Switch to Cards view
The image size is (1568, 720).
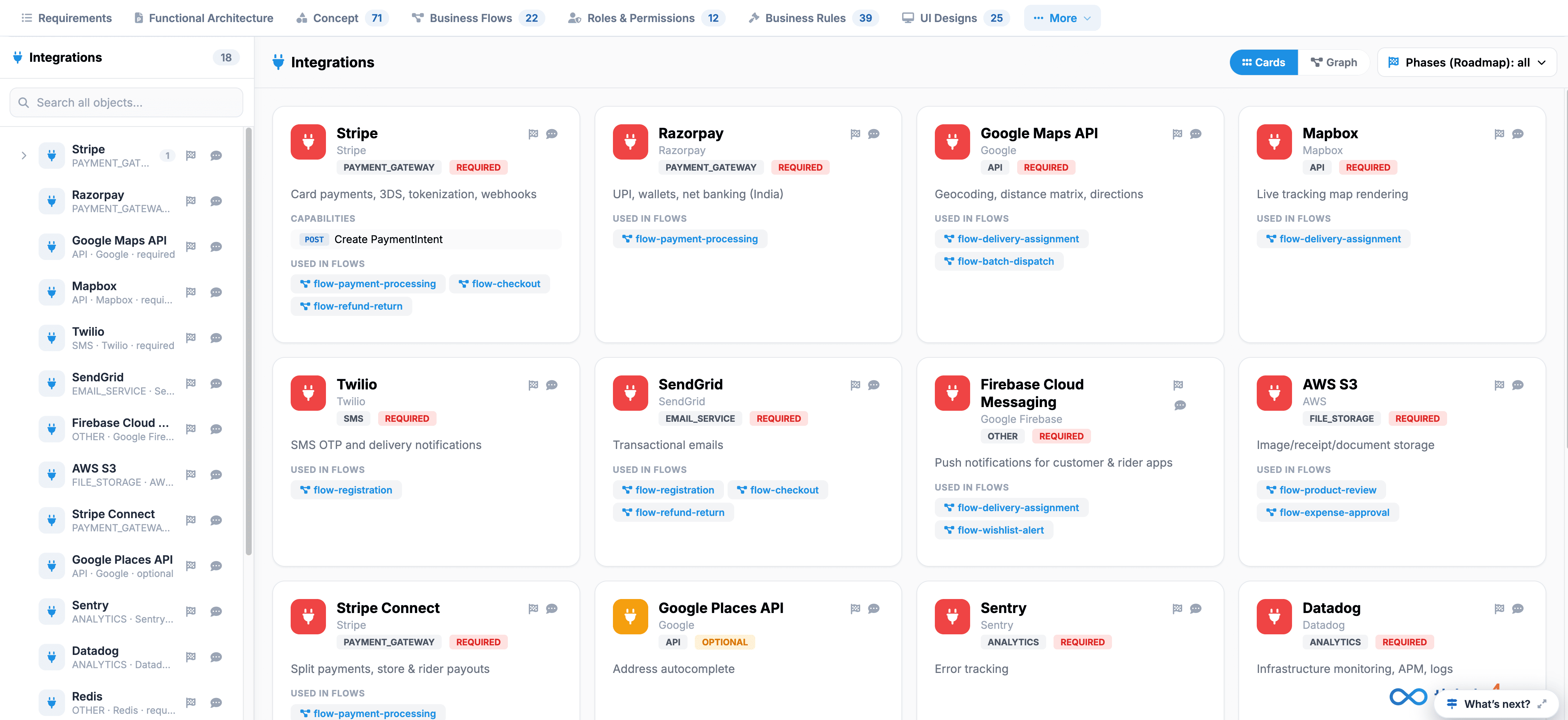(x=1263, y=62)
